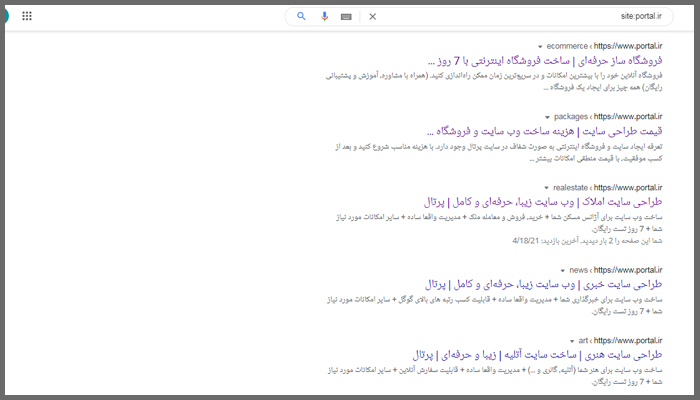Open the packages result title link
Screen dimensions: 700x400
(544, 131)
